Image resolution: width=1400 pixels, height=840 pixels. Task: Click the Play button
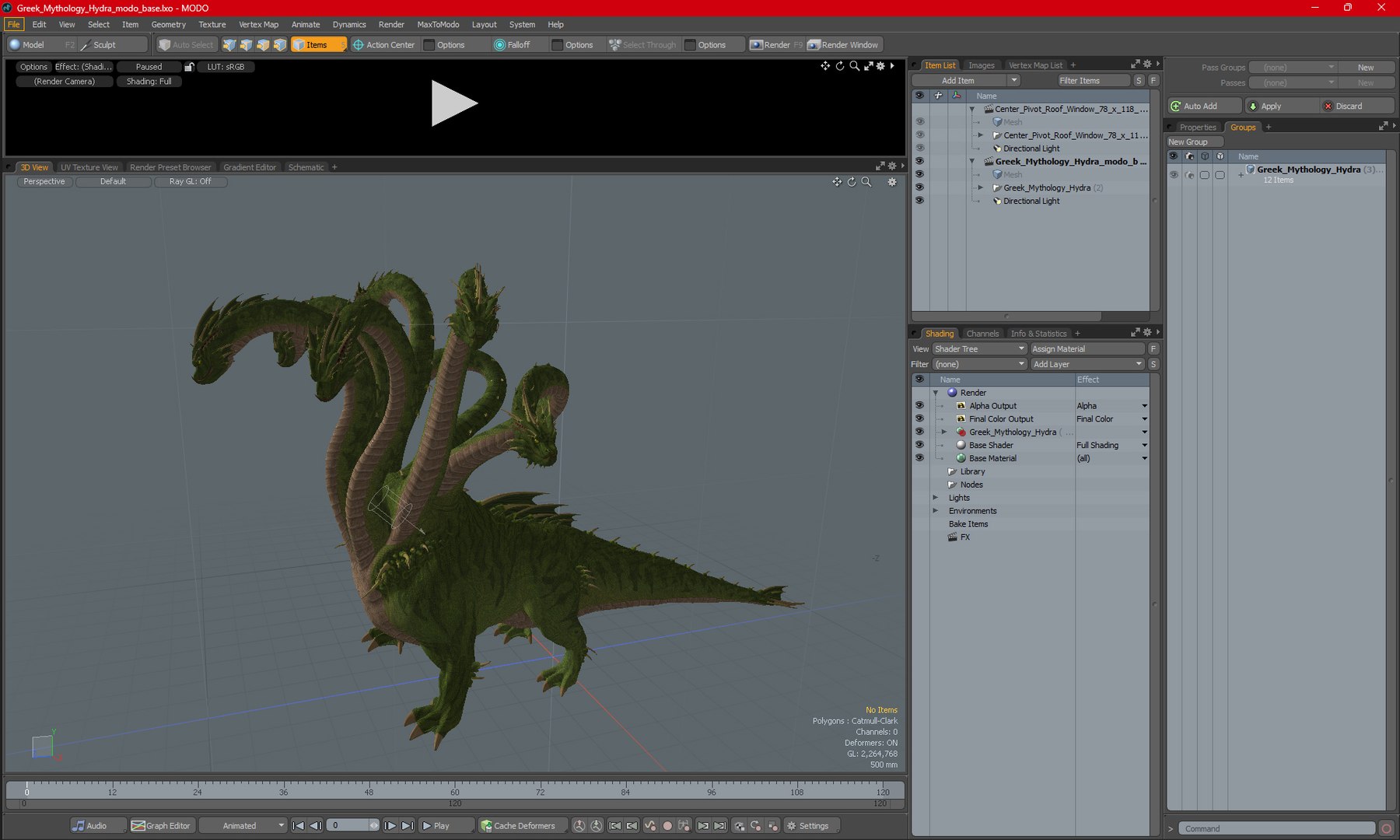pos(446,826)
